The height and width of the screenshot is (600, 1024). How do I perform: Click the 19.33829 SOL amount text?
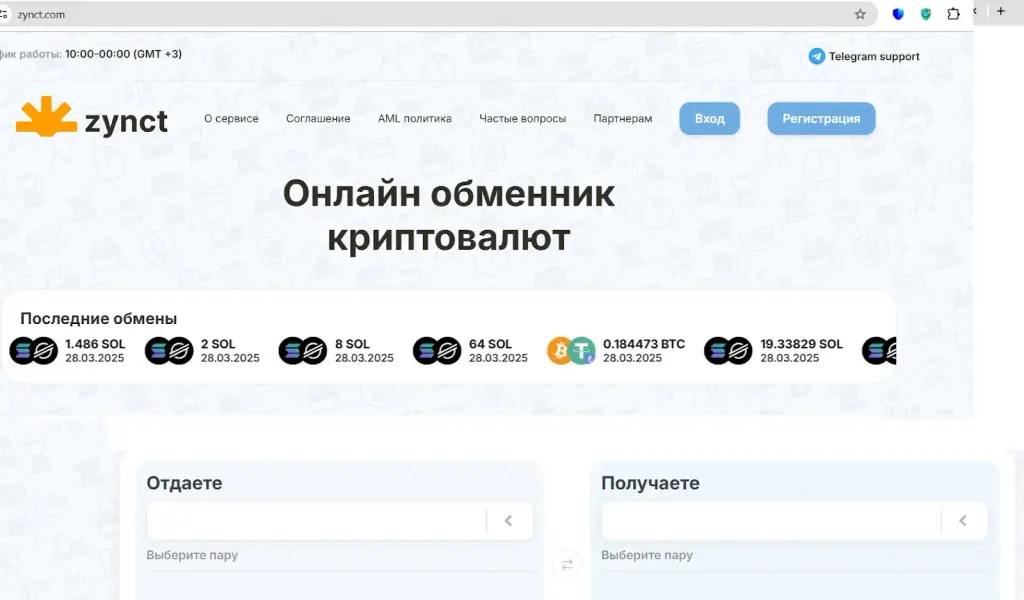pos(801,344)
